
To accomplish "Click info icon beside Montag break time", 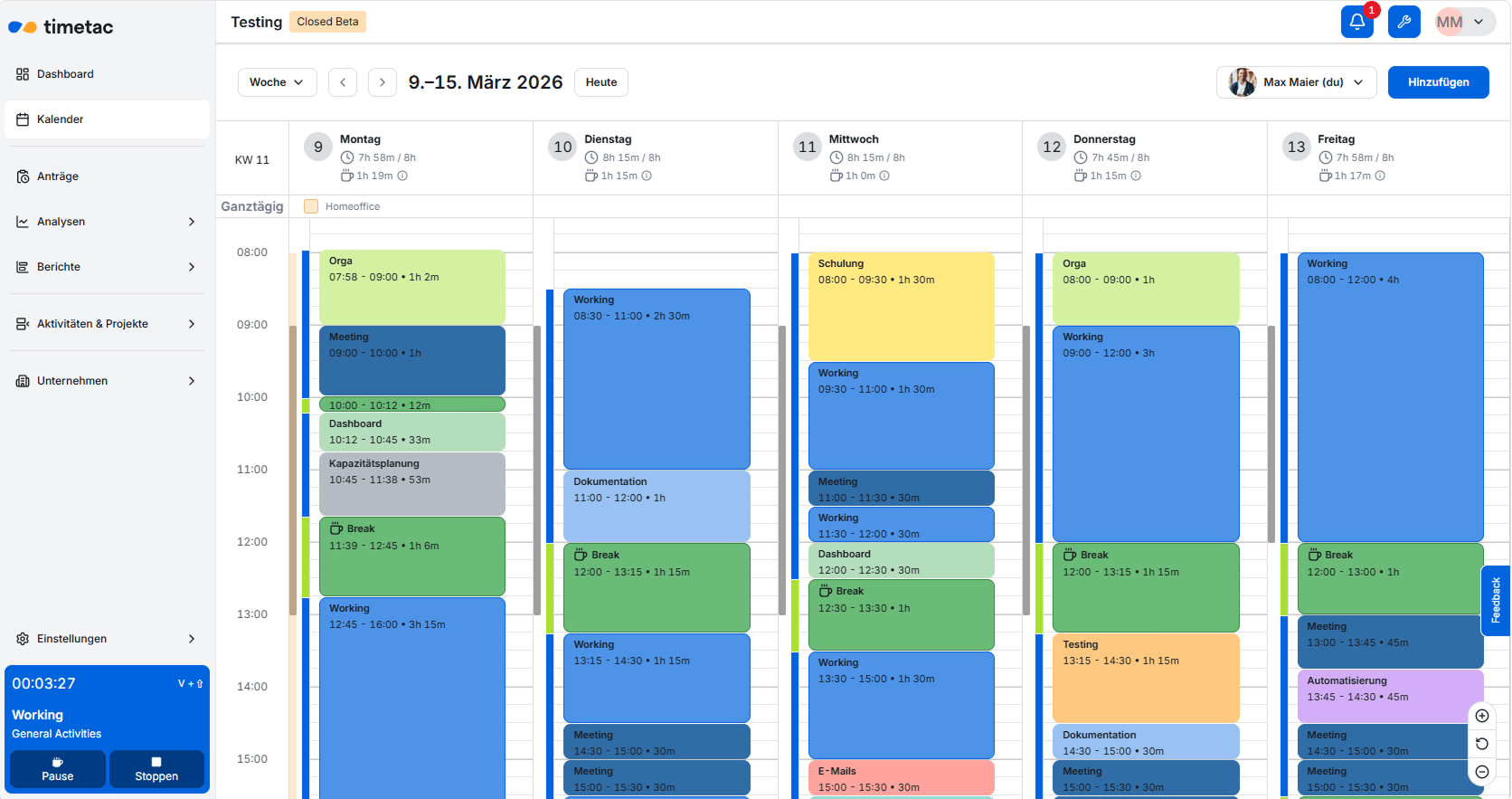I will [x=402, y=176].
